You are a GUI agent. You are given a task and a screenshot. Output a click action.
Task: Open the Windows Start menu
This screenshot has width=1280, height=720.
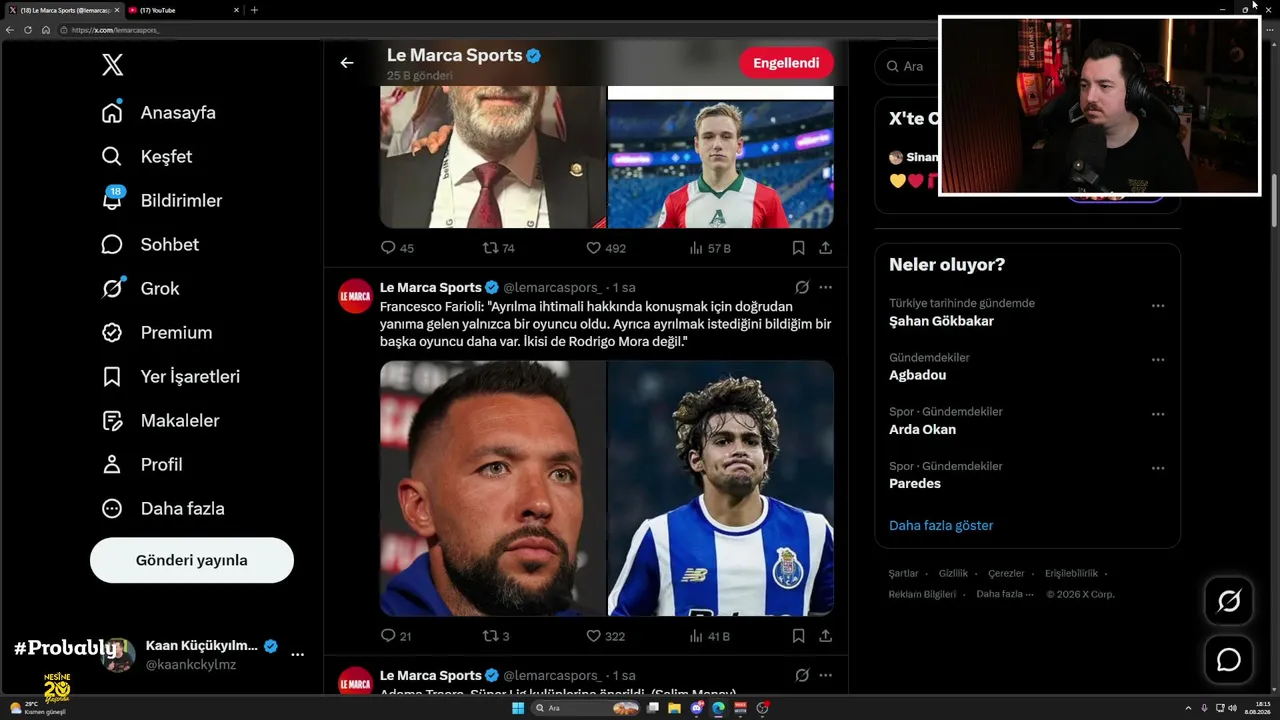click(x=518, y=708)
